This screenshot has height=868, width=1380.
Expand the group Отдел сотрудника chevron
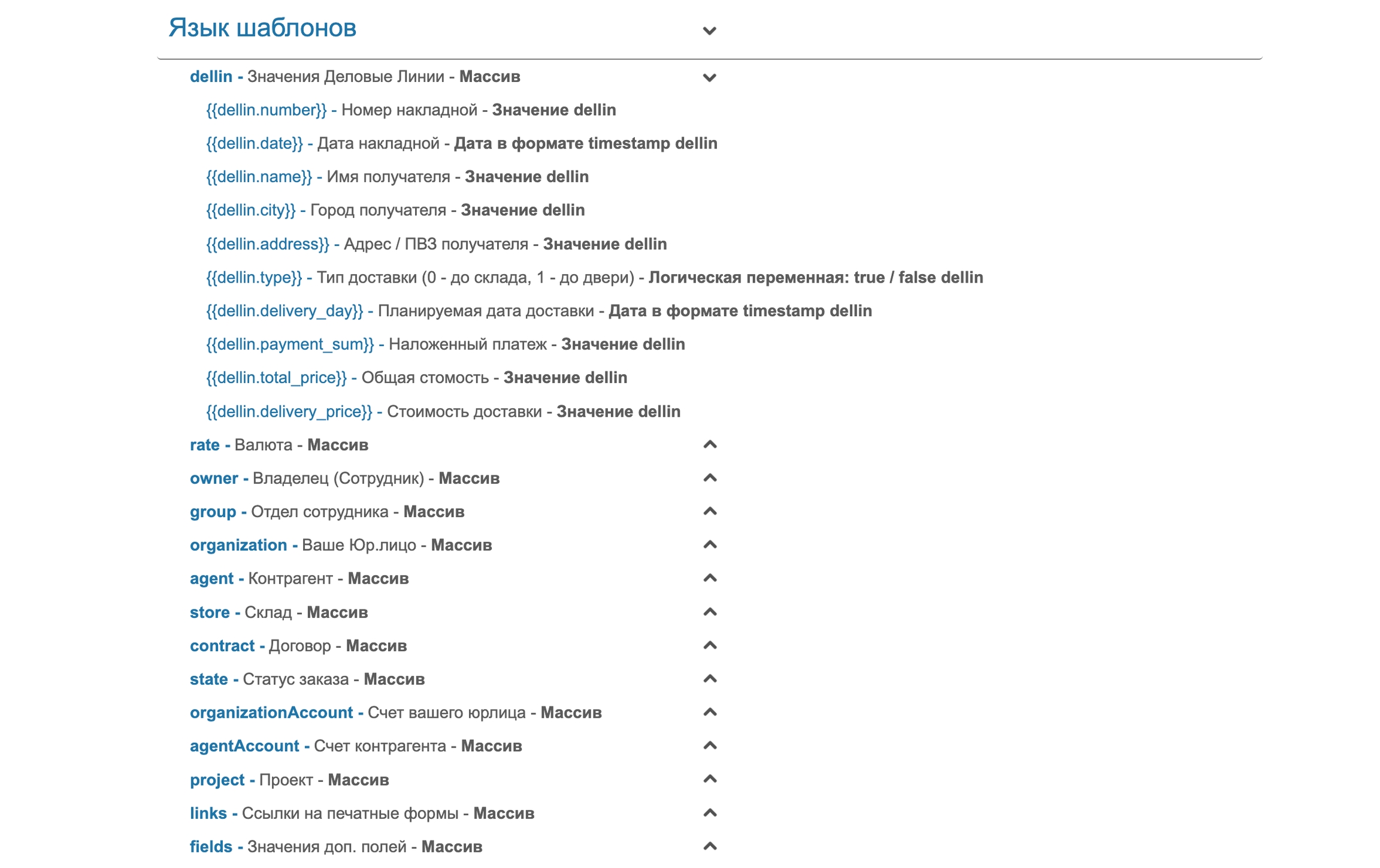[x=709, y=512]
